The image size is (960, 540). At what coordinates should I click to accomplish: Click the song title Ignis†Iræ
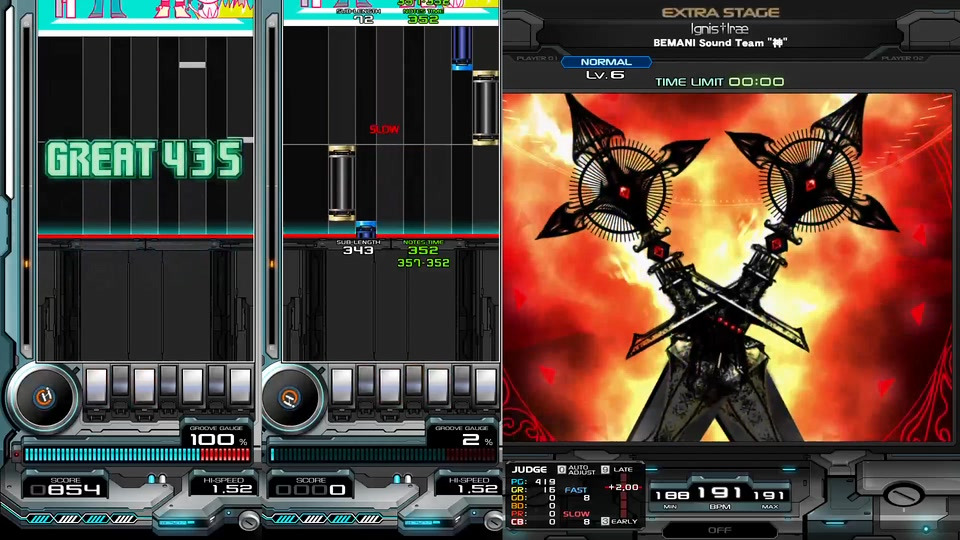click(x=719, y=29)
